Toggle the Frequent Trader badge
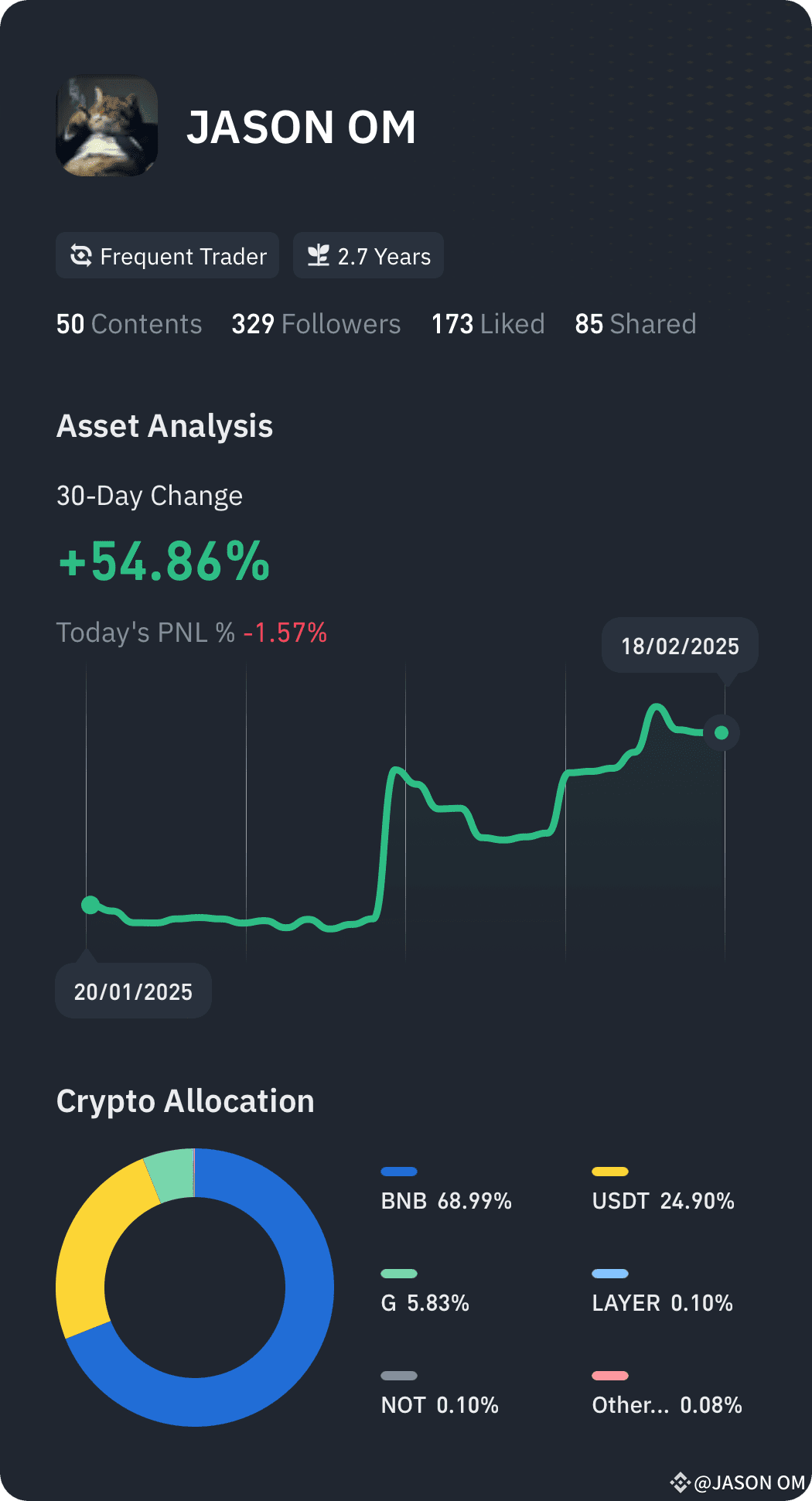The image size is (812, 1501). coord(167,255)
